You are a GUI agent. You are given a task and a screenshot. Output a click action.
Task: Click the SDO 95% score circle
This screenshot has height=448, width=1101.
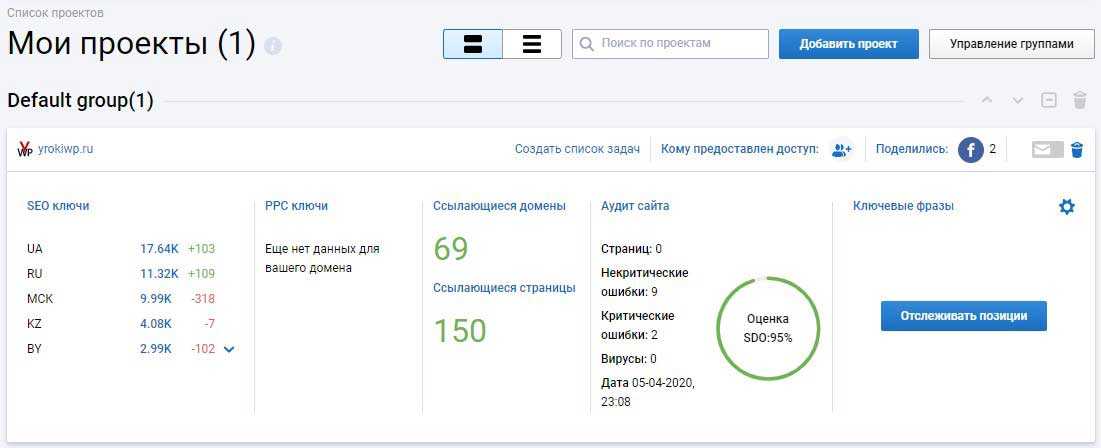(x=767, y=328)
